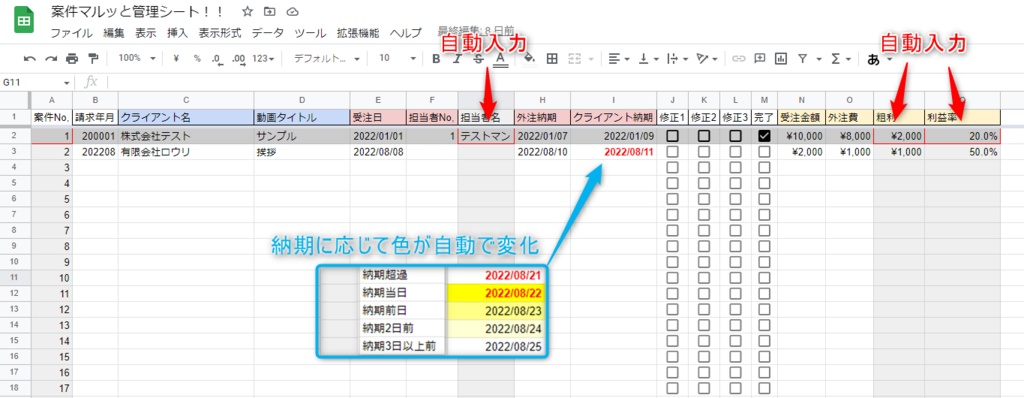Insert a link
The width and height of the screenshot is (1024, 398).
[739, 58]
